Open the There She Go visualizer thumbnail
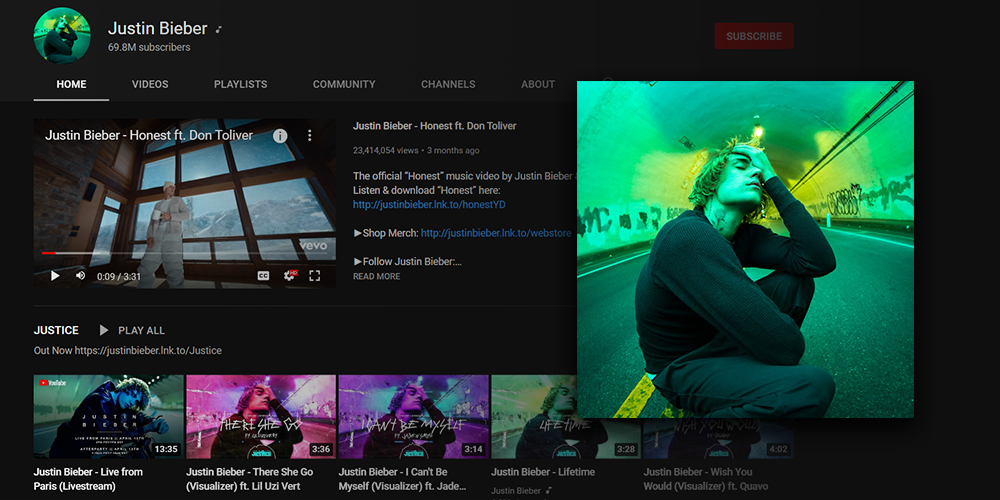1000x500 pixels. click(261, 417)
